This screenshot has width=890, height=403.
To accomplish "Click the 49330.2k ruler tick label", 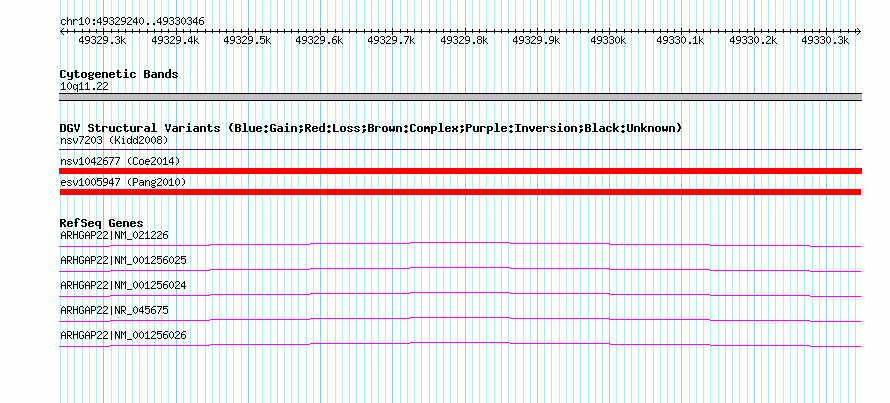I will [x=753, y=40].
